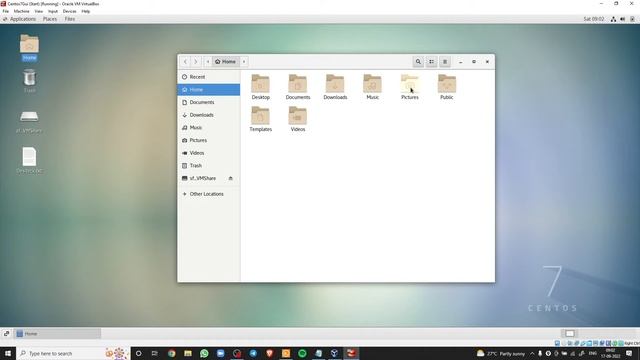
Task: Select the Public folder icon
Action: (x=447, y=84)
